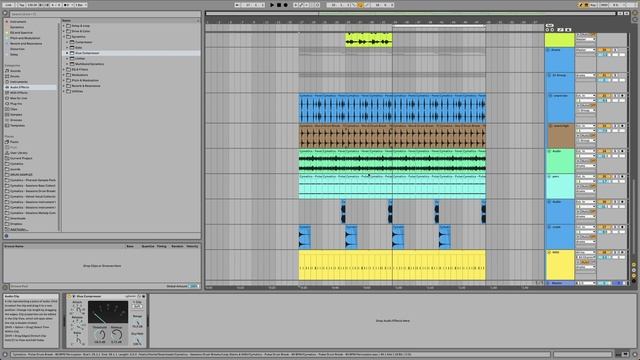Start playback with the Play button
Screen dimensions: 640x360
pos(272,5)
